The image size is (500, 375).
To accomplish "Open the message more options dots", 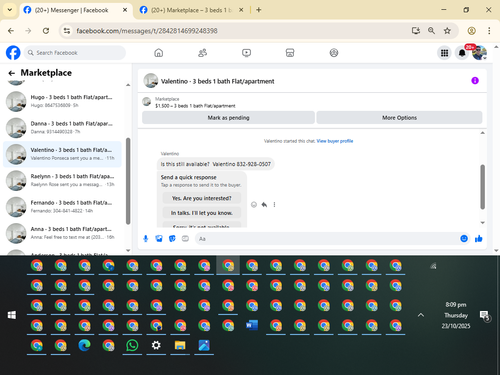I will [274, 204].
